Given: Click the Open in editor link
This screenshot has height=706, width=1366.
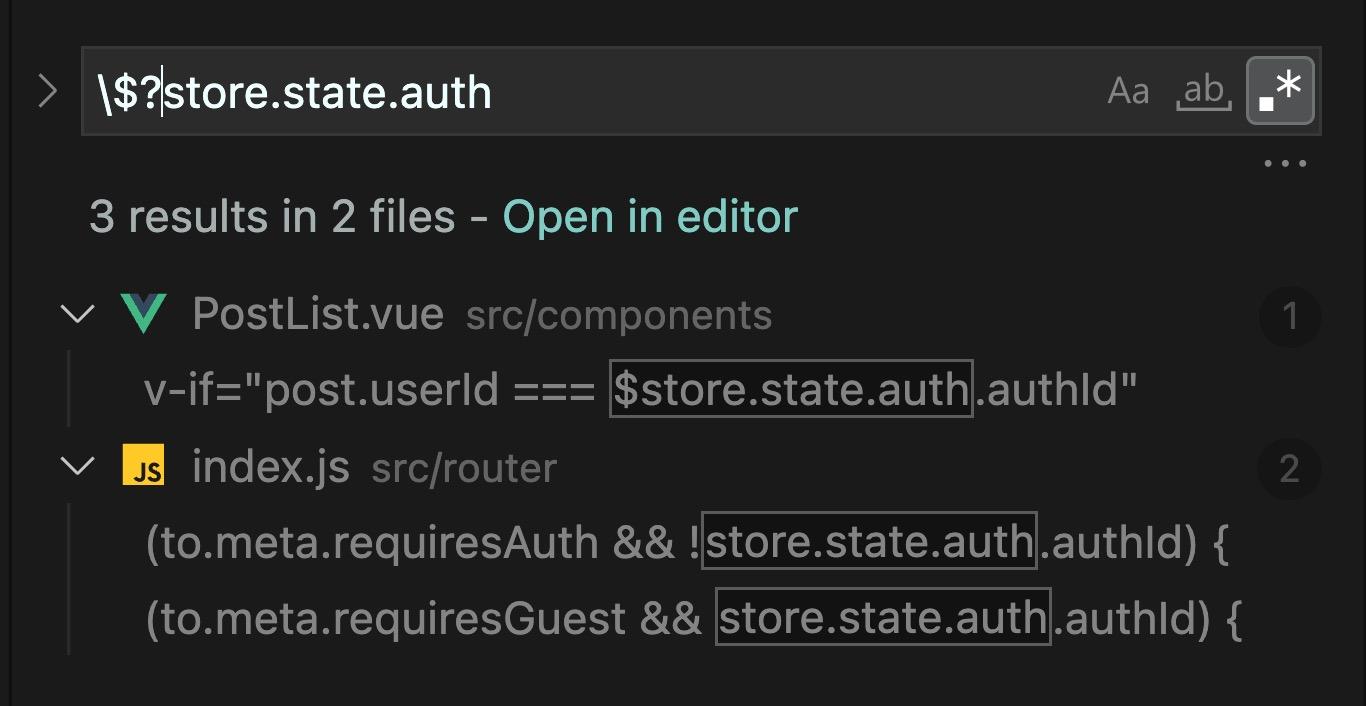Looking at the screenshot, I should point(650,216).
